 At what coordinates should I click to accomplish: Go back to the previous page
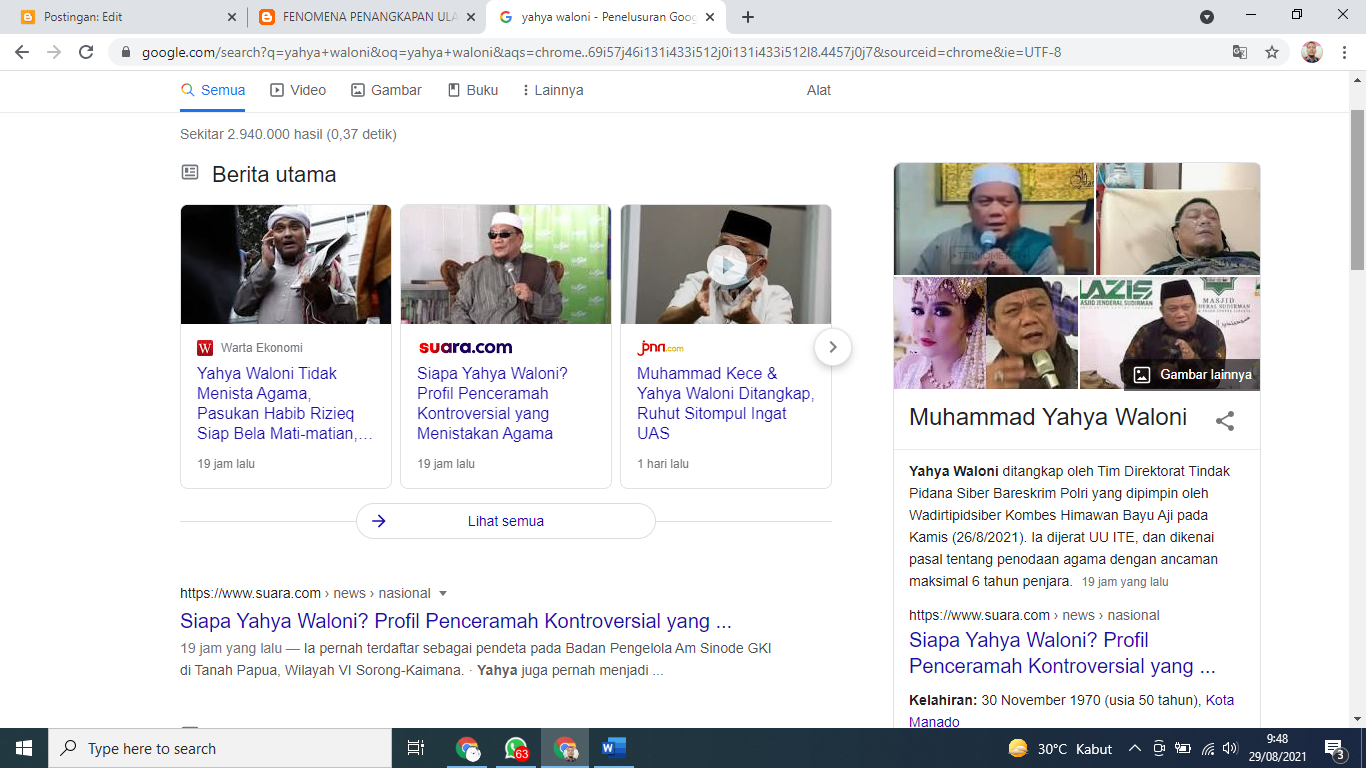click(x=22, y=52)
